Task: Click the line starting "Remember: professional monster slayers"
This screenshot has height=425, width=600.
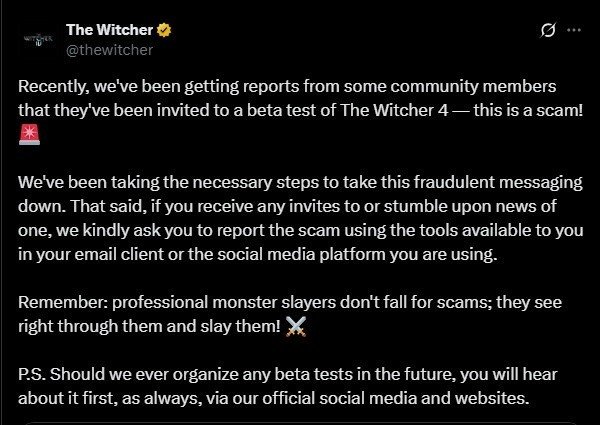Action: tap(290, 302)
